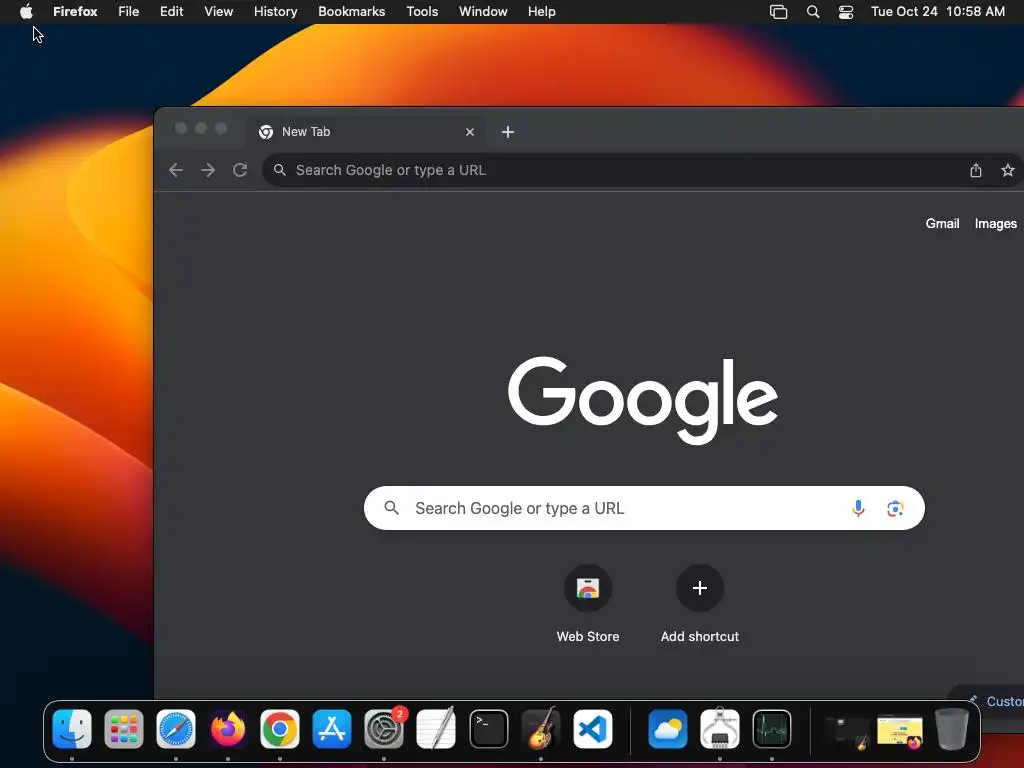The height and width of the screenshot is (768, 1024).
Task: Open GarageBand from the Dock
Action: coord(541,729)
